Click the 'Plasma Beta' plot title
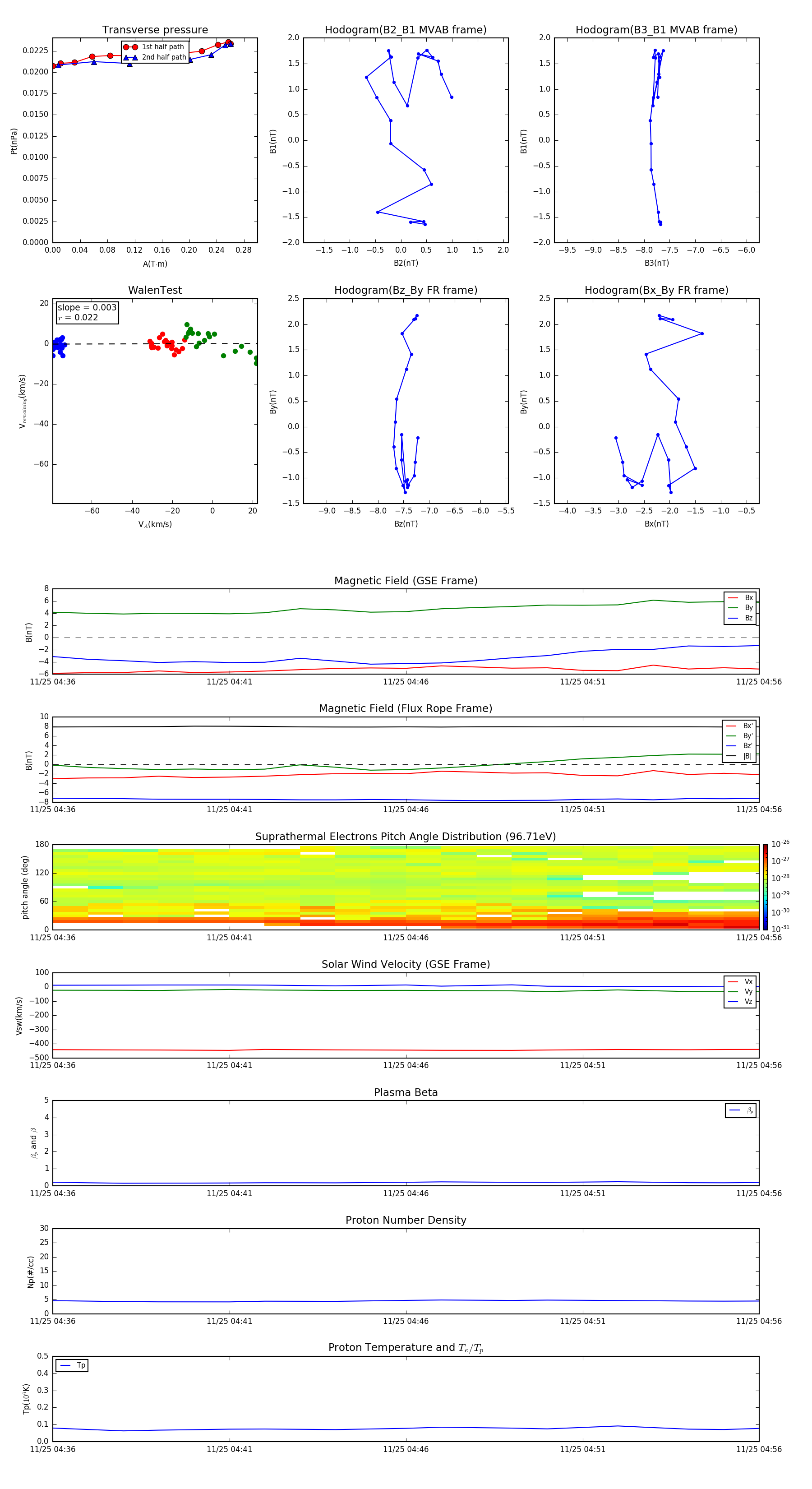 tap(406, 1092)
